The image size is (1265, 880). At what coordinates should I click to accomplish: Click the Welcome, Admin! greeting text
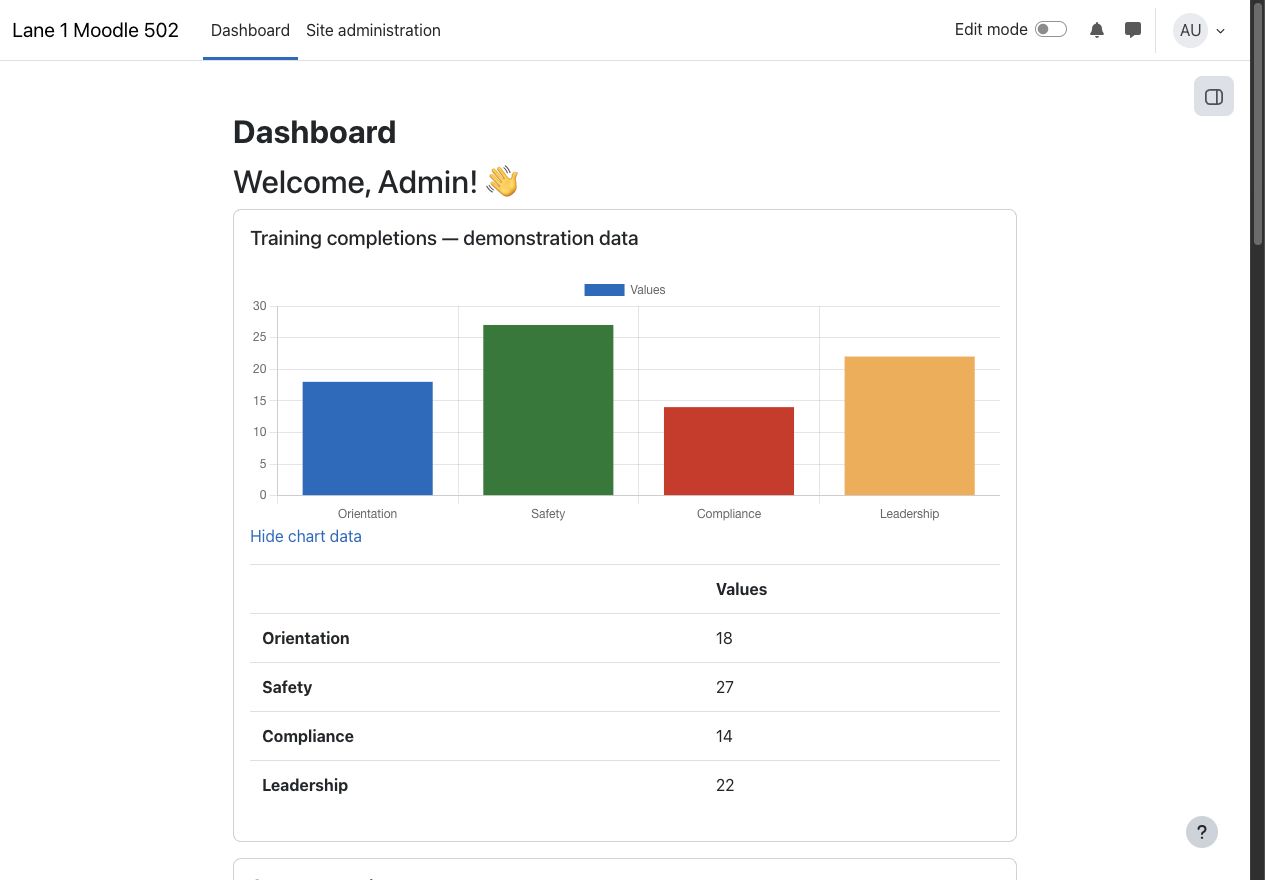coord(376,182)
